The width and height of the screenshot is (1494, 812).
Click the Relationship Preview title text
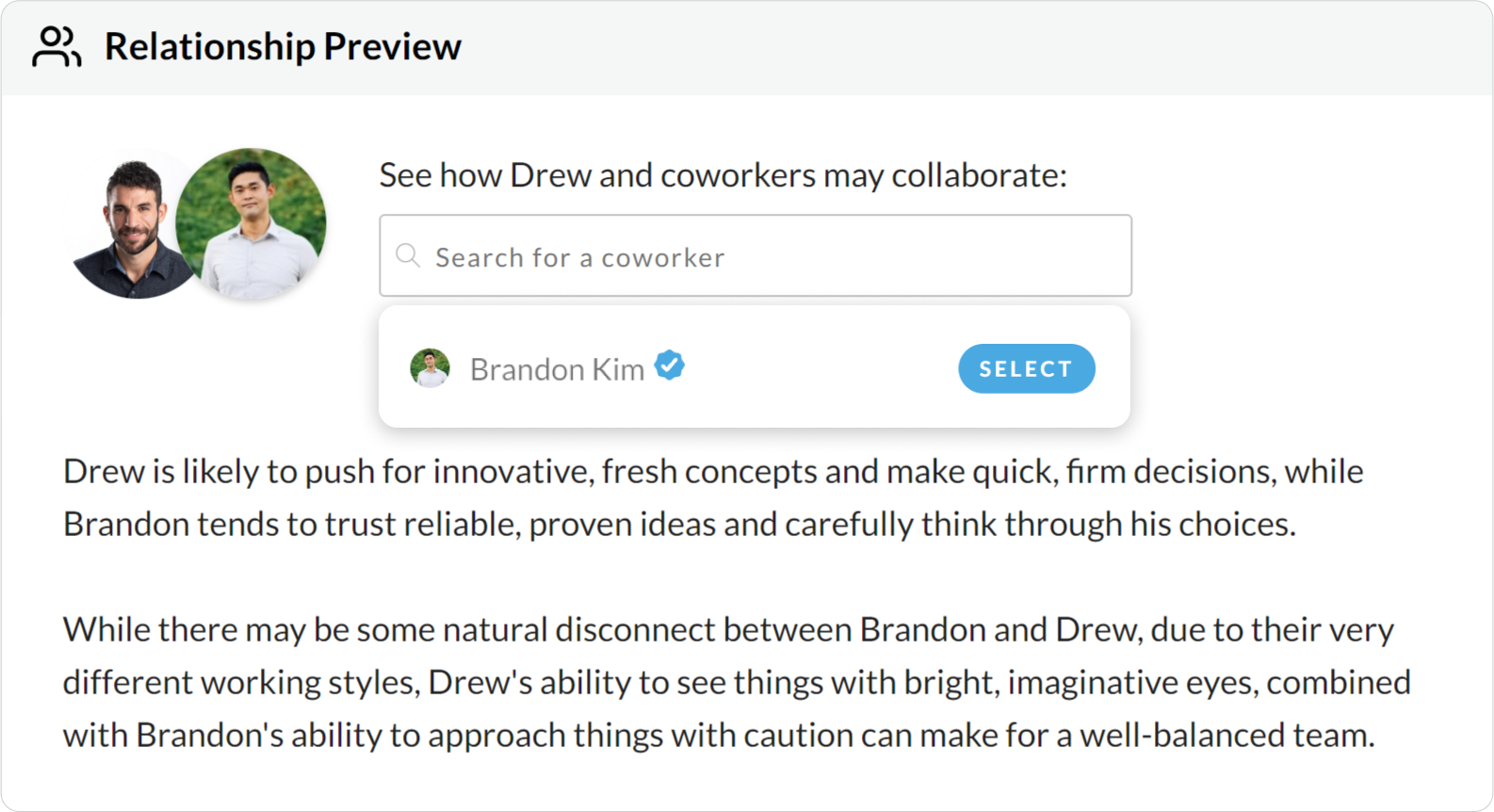click(x=283, y=47)
